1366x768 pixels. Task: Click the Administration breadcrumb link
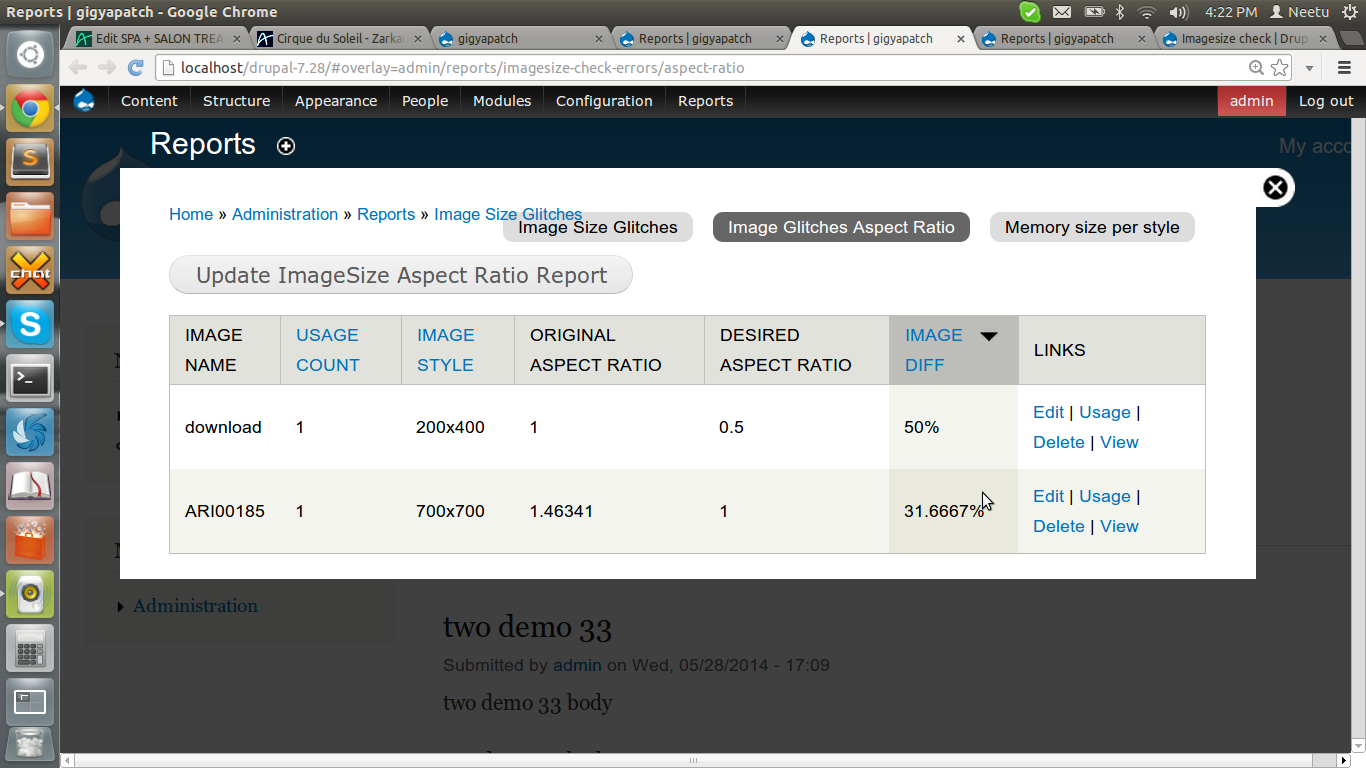(285, 214)
